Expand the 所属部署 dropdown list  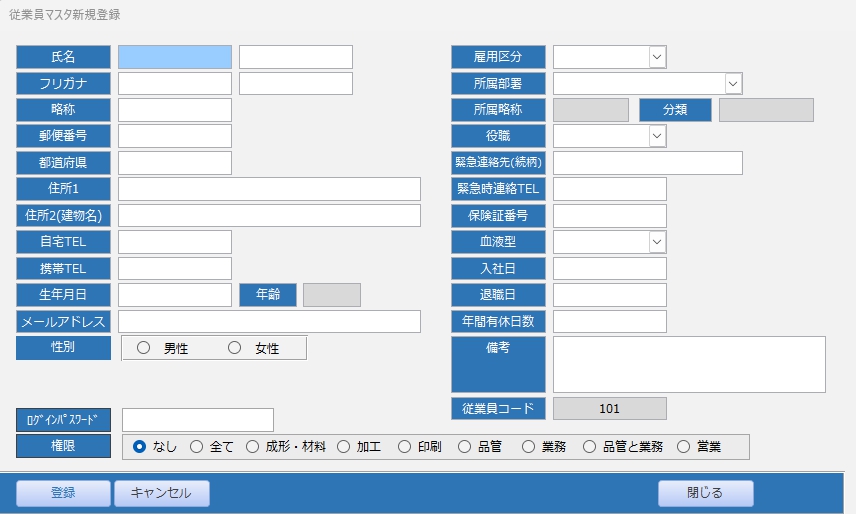(733, 84)
